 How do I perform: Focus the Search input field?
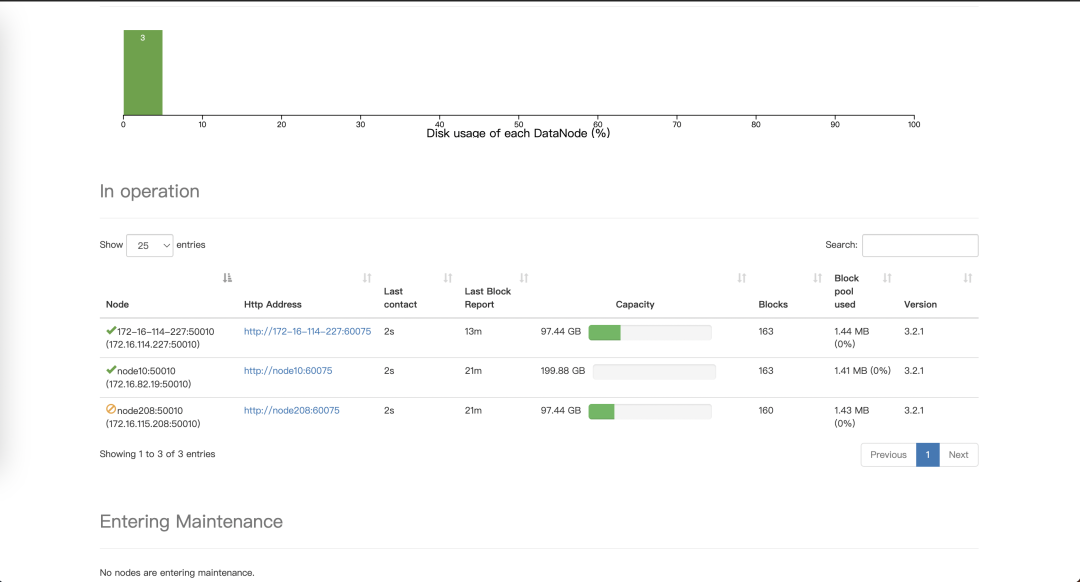tap(920, 245)
